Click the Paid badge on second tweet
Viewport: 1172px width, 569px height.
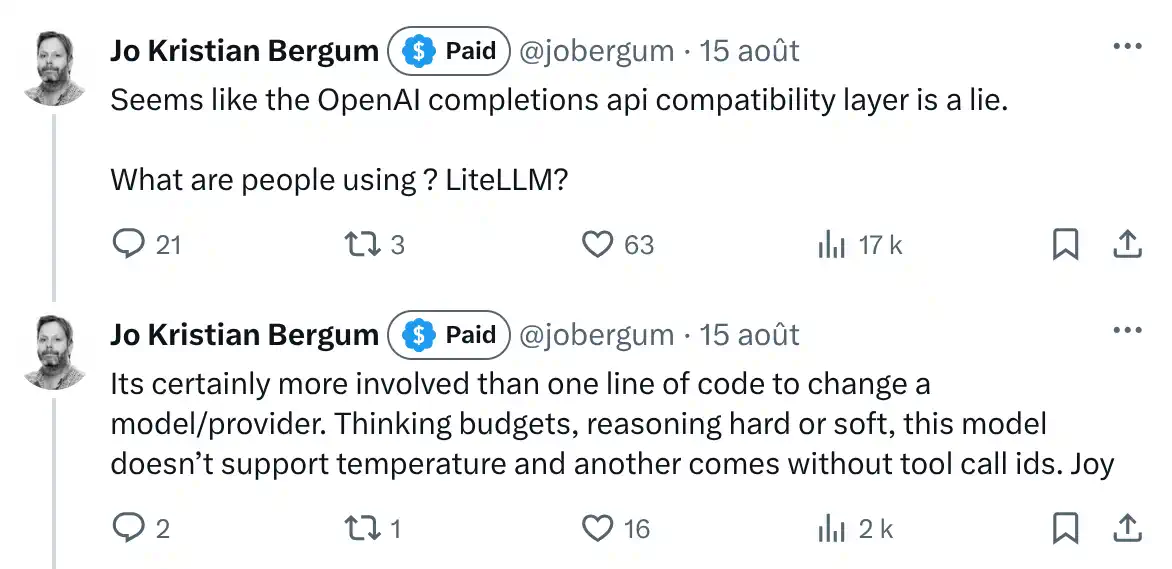[x=449, y=335]
